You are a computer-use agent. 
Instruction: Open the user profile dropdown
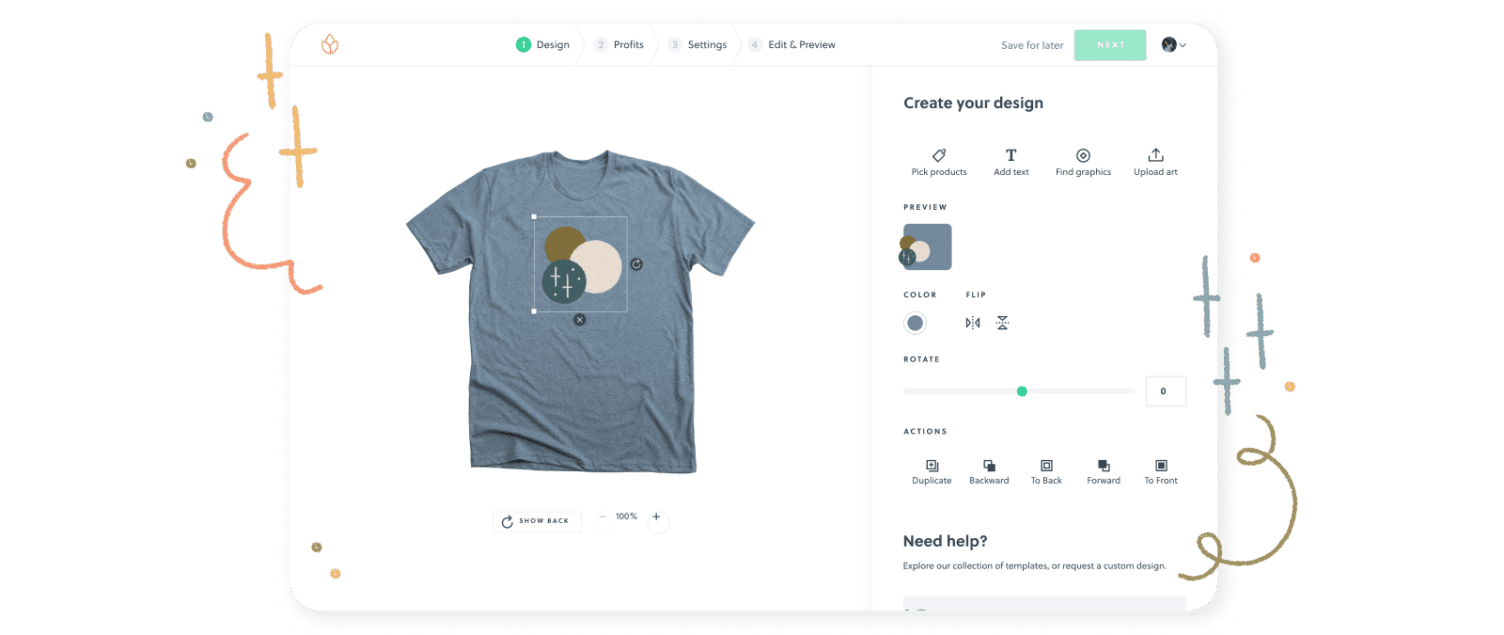(1173, 45)
